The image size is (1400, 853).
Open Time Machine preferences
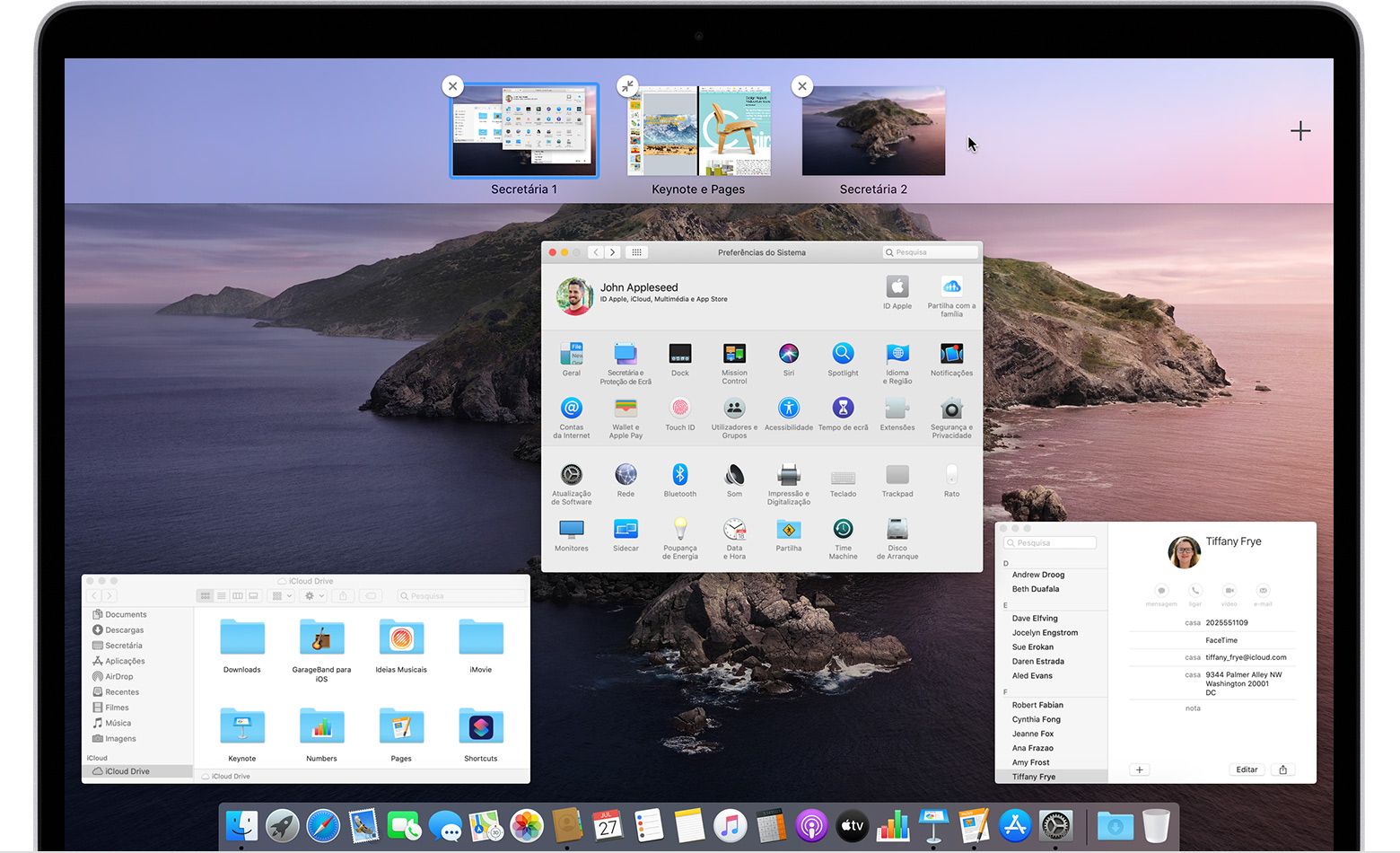click(x=843, y=539)
